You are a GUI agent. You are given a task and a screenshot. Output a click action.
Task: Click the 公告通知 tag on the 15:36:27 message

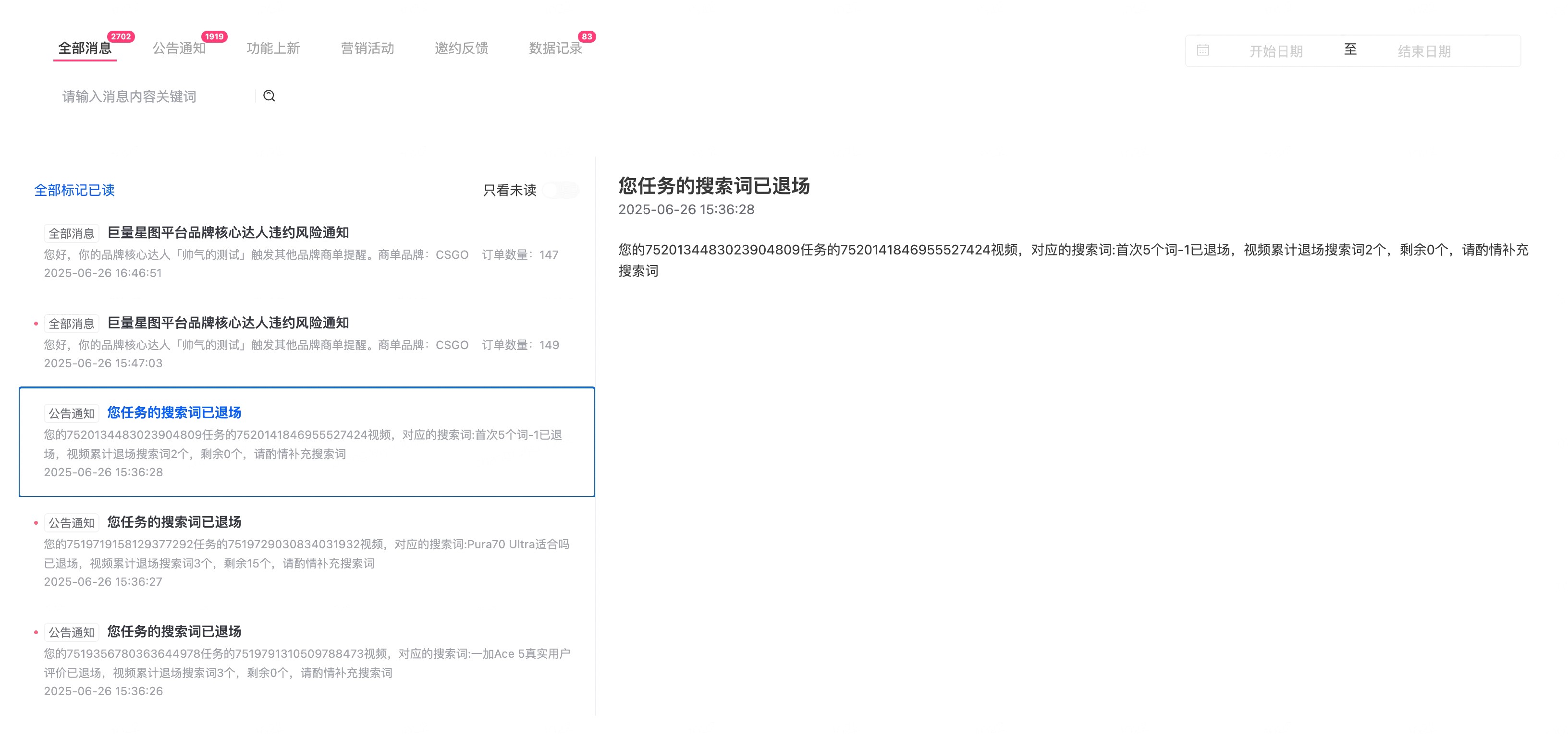click(71, 523)
